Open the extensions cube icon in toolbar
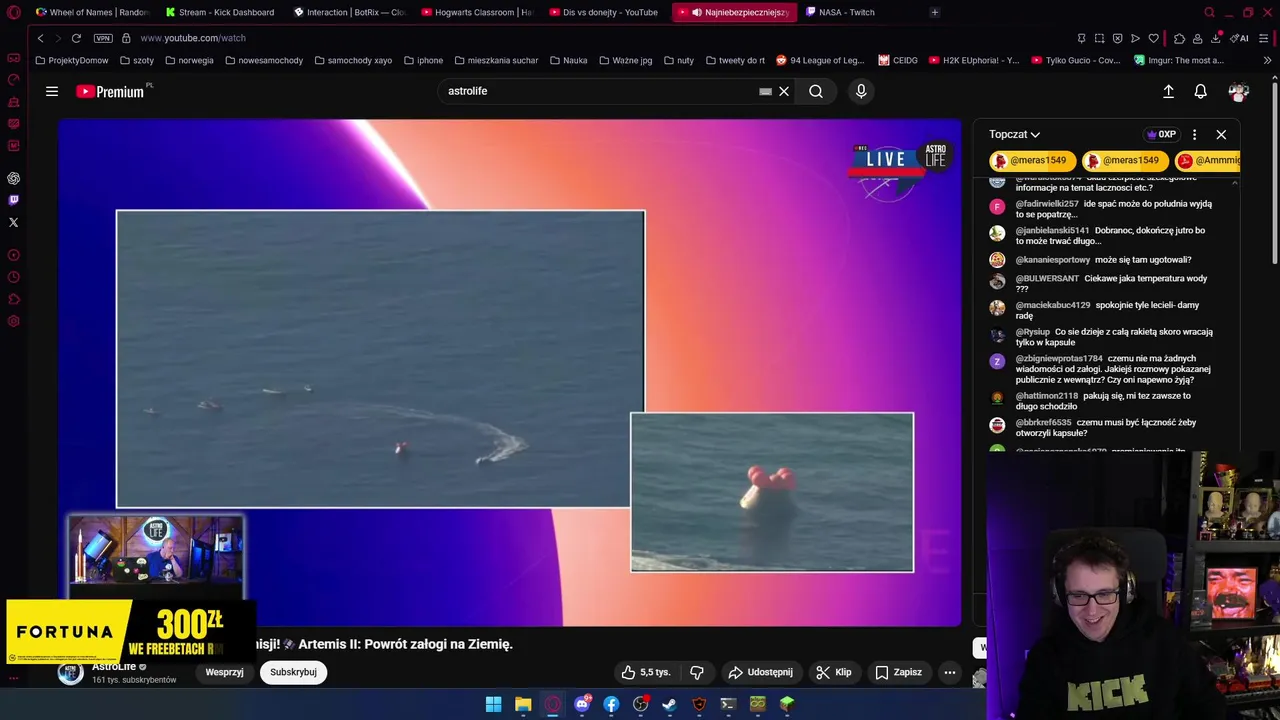The height and width of the screenshot is (720, 1280). click(x=1180, y=38)
